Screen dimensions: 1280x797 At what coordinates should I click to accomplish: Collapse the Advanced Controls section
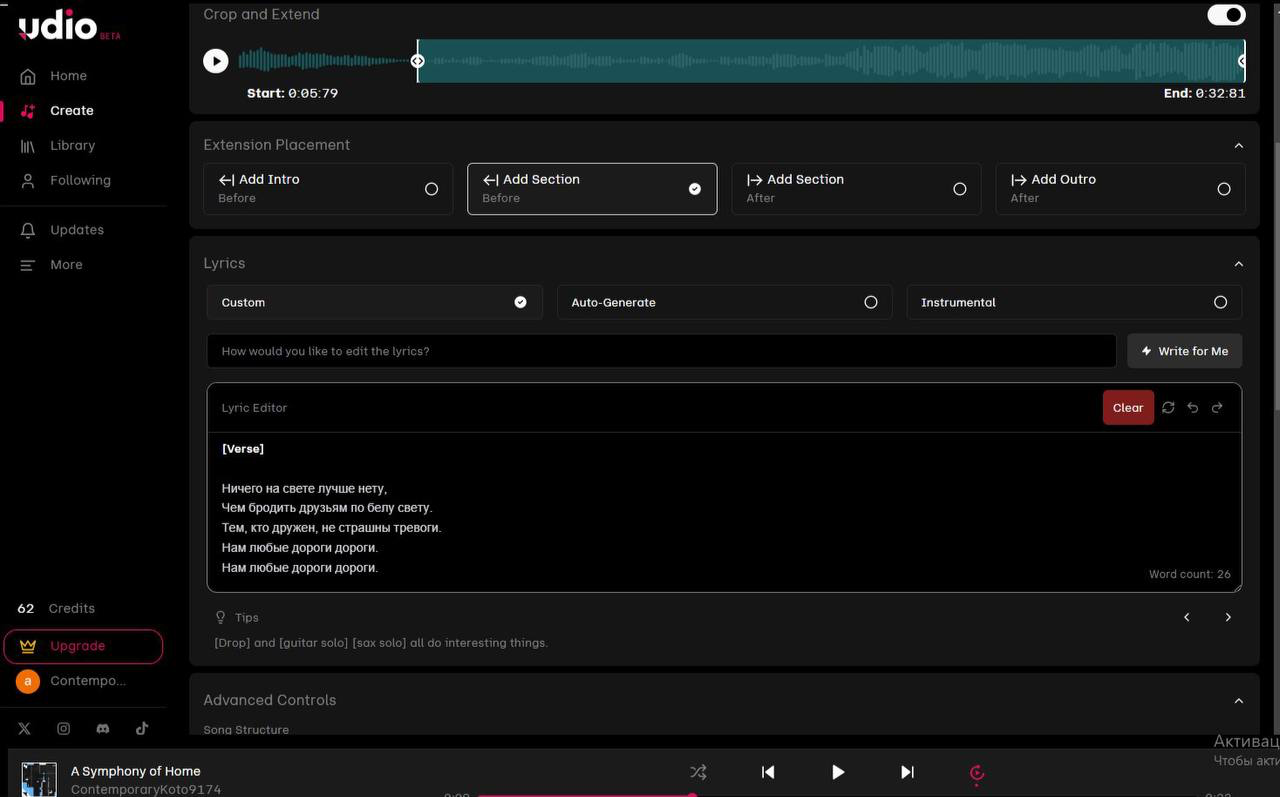tap(1239, 701)
